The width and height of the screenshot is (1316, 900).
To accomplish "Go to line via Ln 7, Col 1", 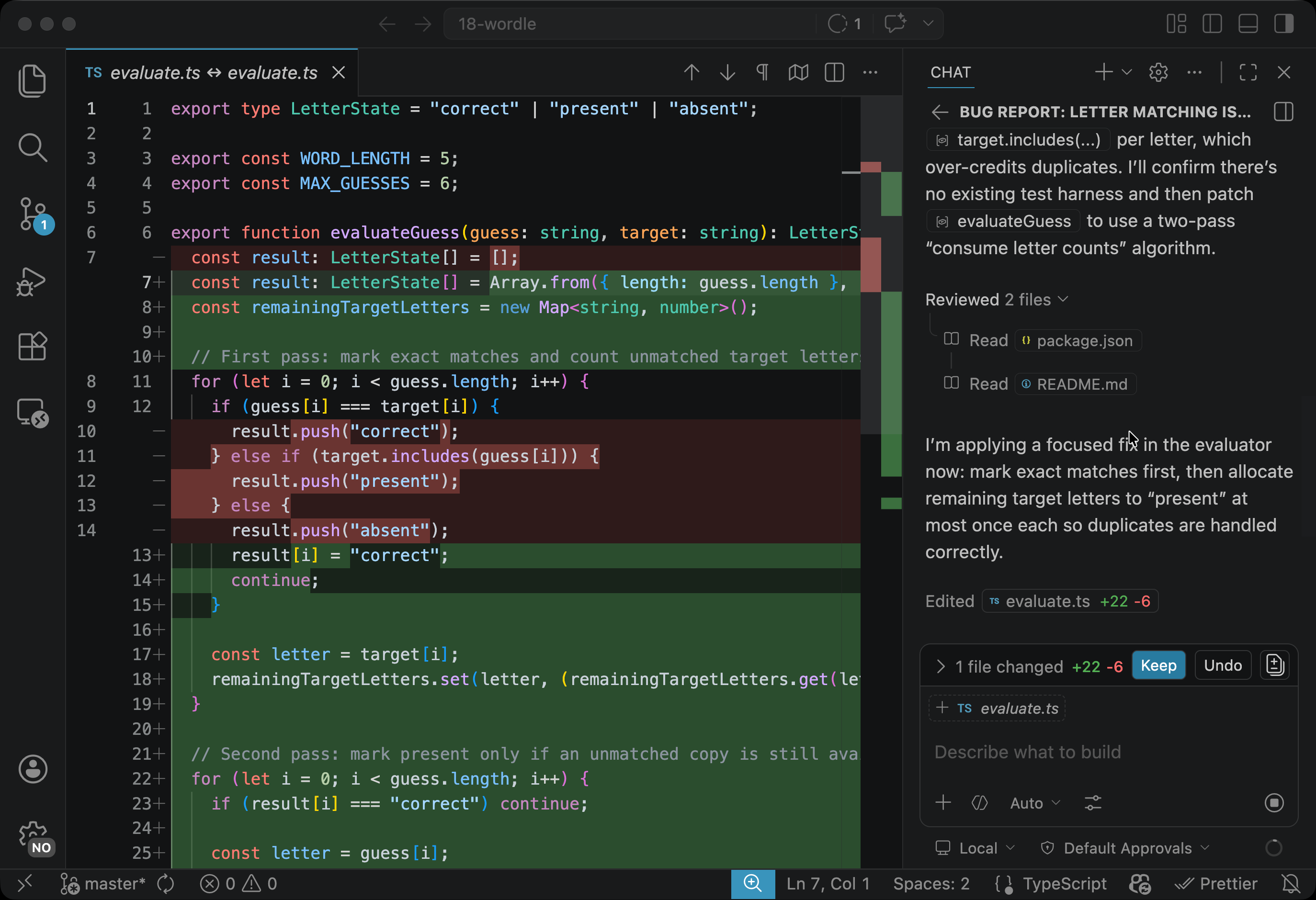I will (828, 884).
